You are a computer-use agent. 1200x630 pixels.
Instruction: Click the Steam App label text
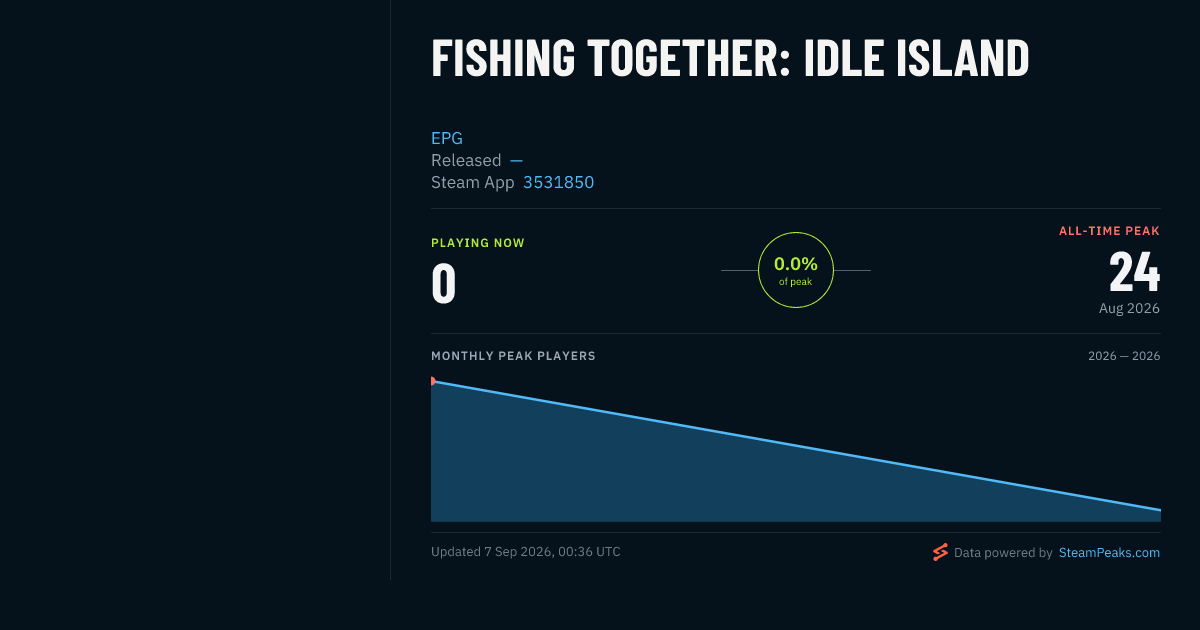coord(473,182)
